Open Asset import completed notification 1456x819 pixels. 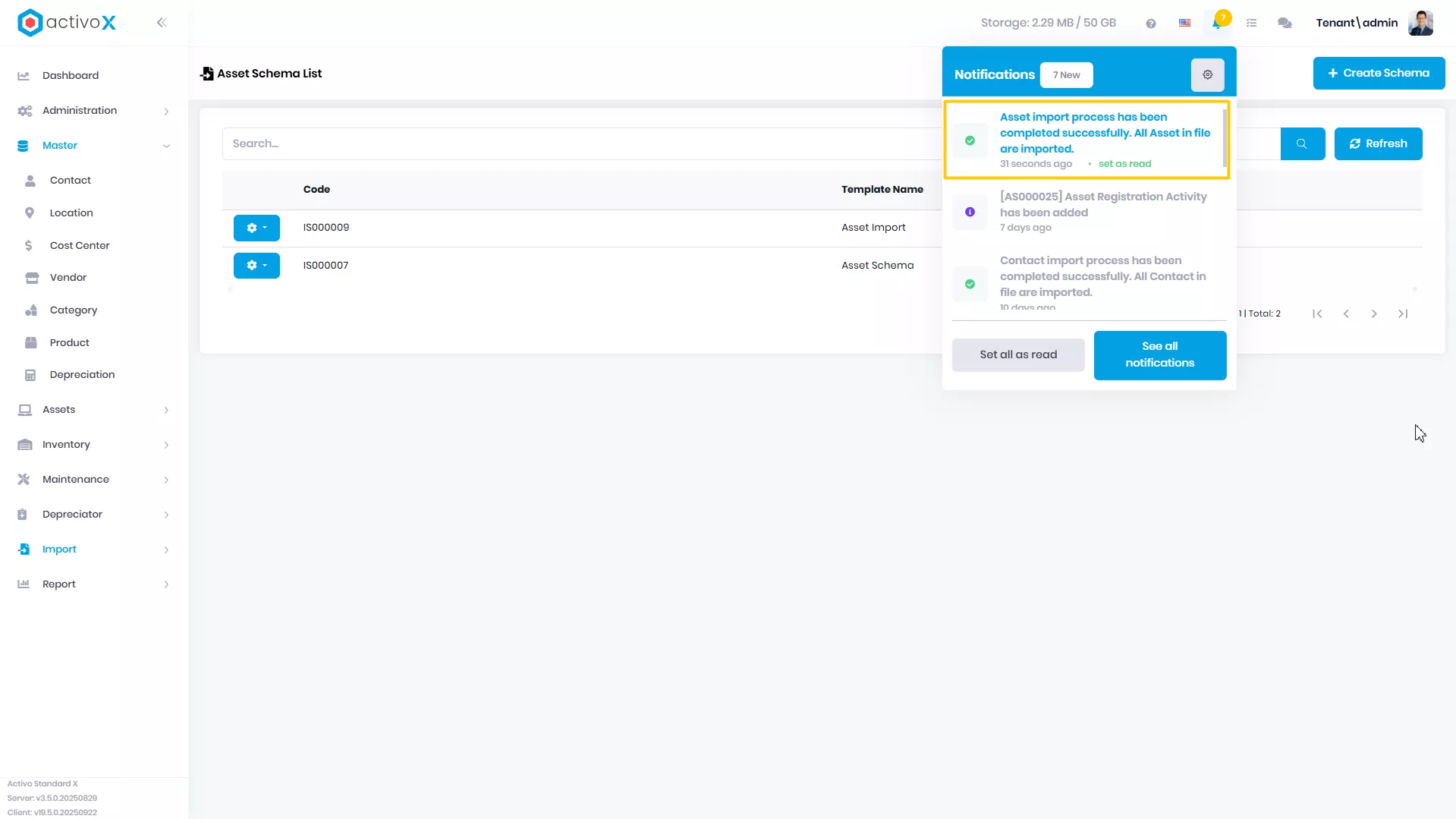[1086, 140]
